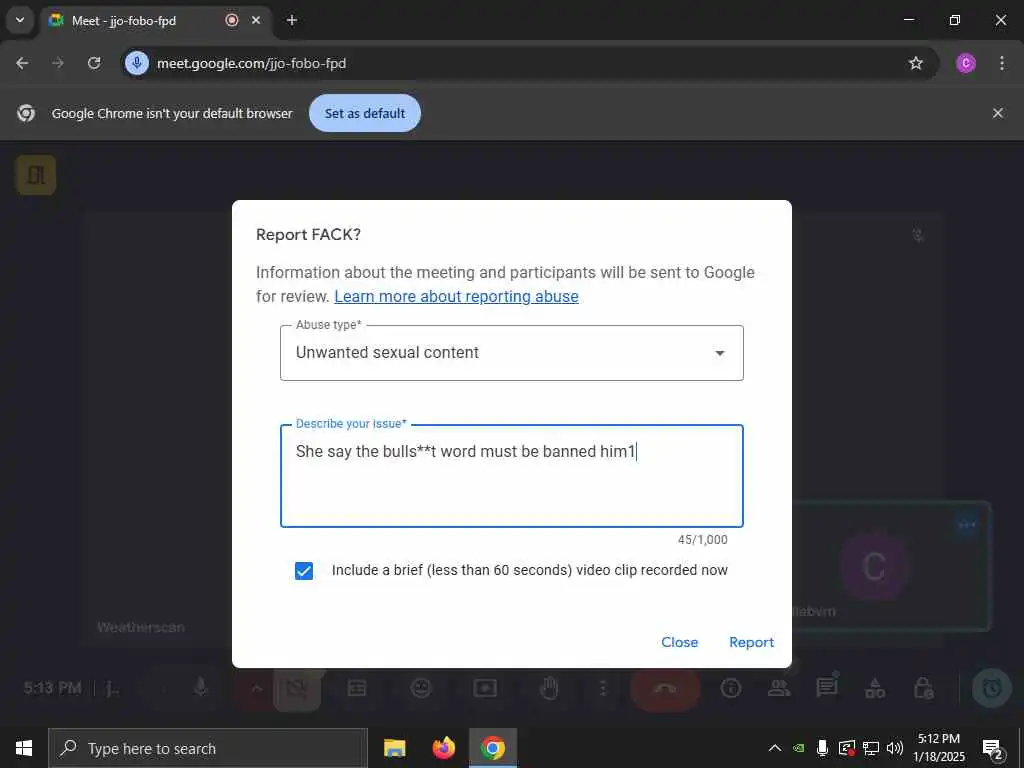This screenshot has width=1024, height=768.
Task: Click the Type here to search box
Action: (x=208, y=748)
